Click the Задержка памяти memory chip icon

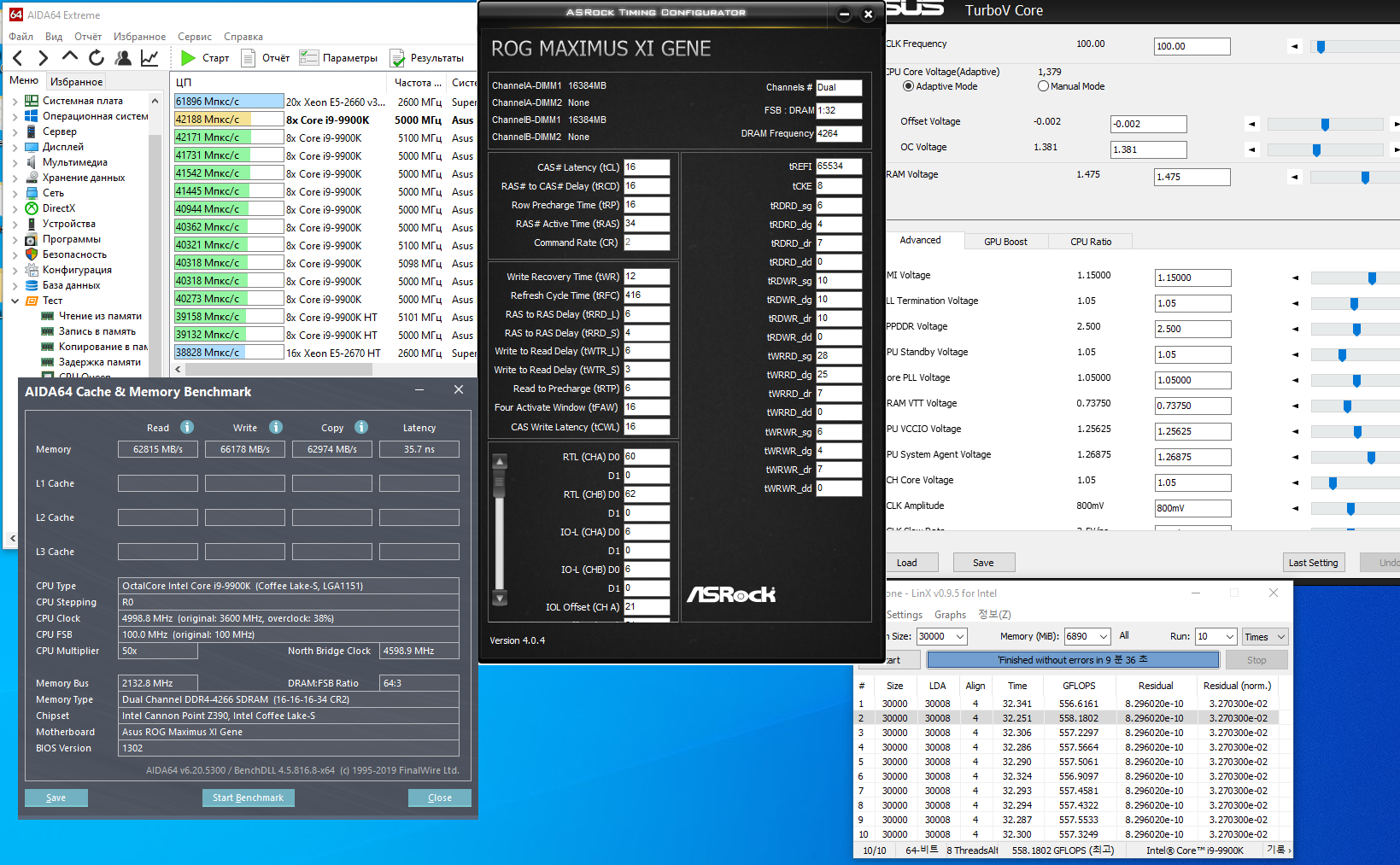48,362
